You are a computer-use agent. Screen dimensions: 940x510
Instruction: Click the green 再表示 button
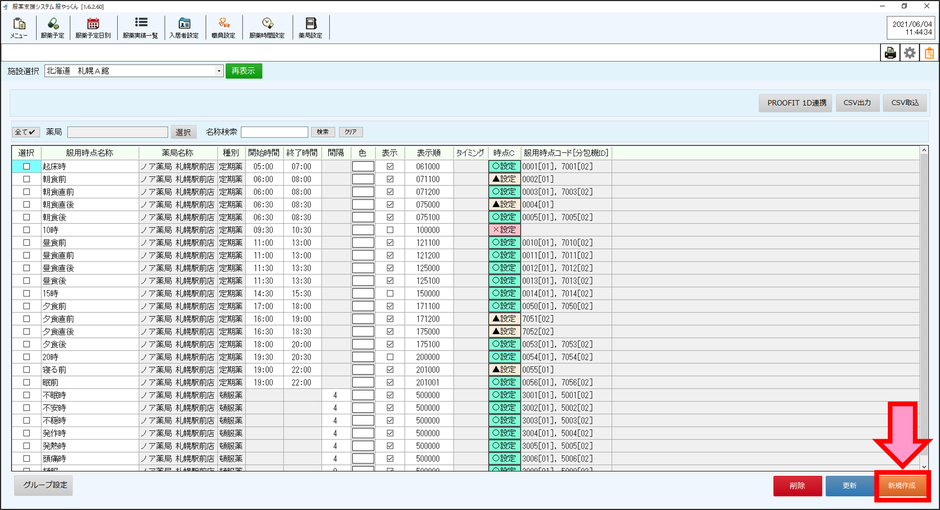point(243,71)
